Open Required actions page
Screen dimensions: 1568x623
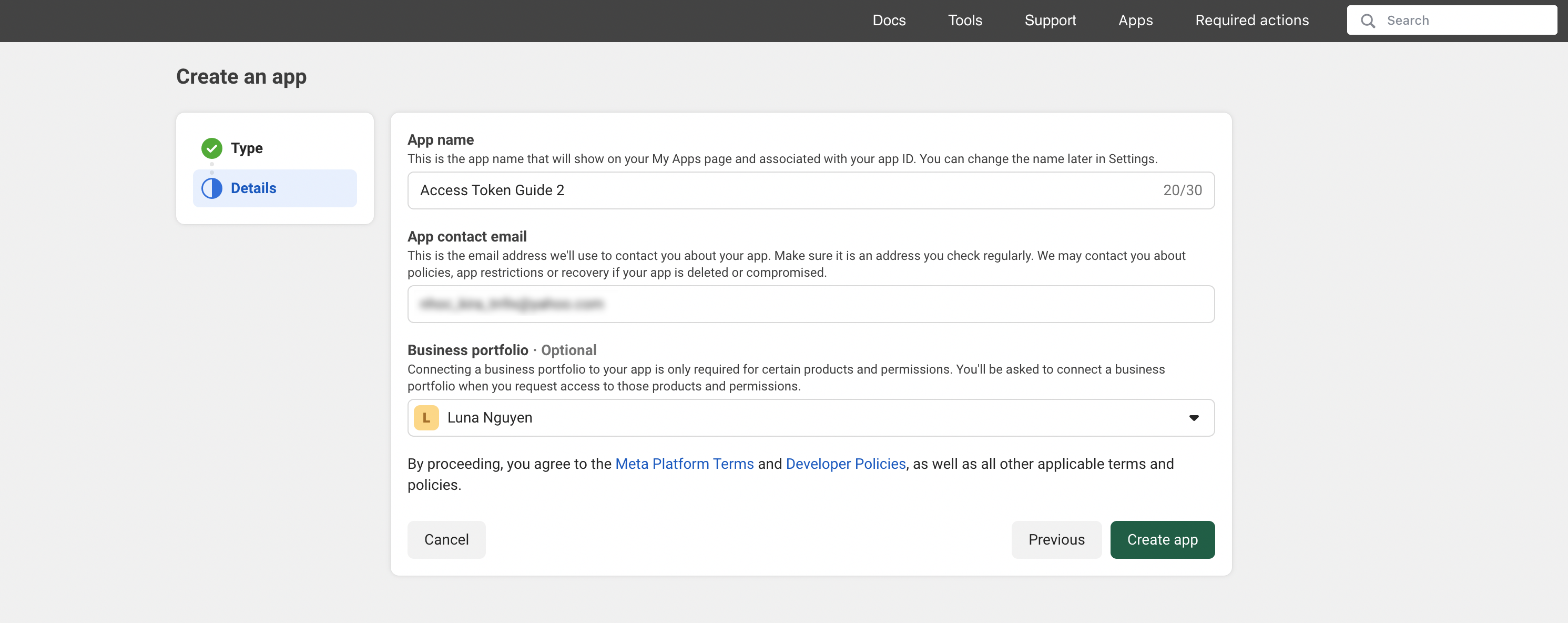(1251, 21)
